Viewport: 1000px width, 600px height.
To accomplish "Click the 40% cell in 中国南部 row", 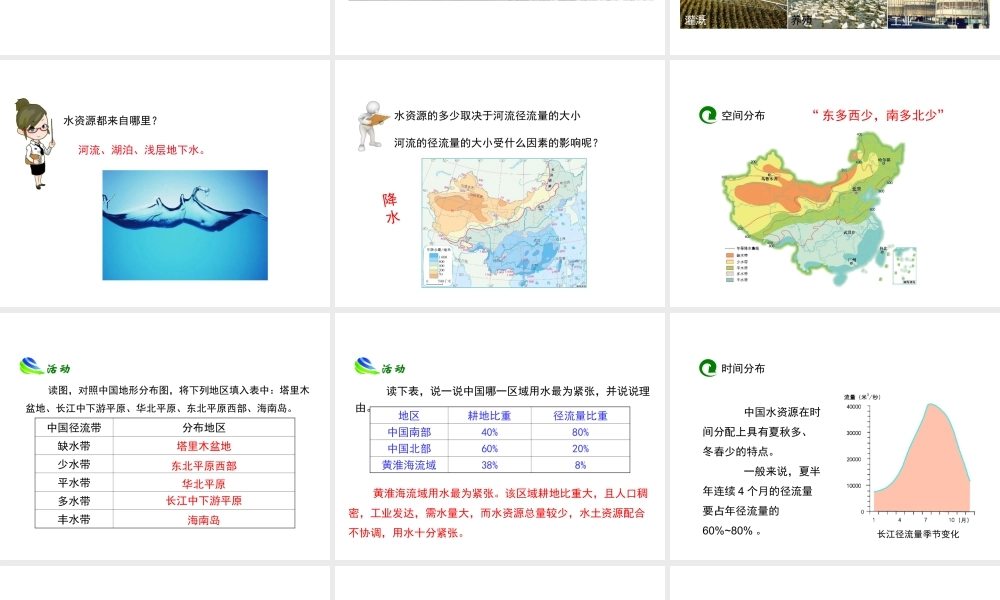I will tap(489, 432).
